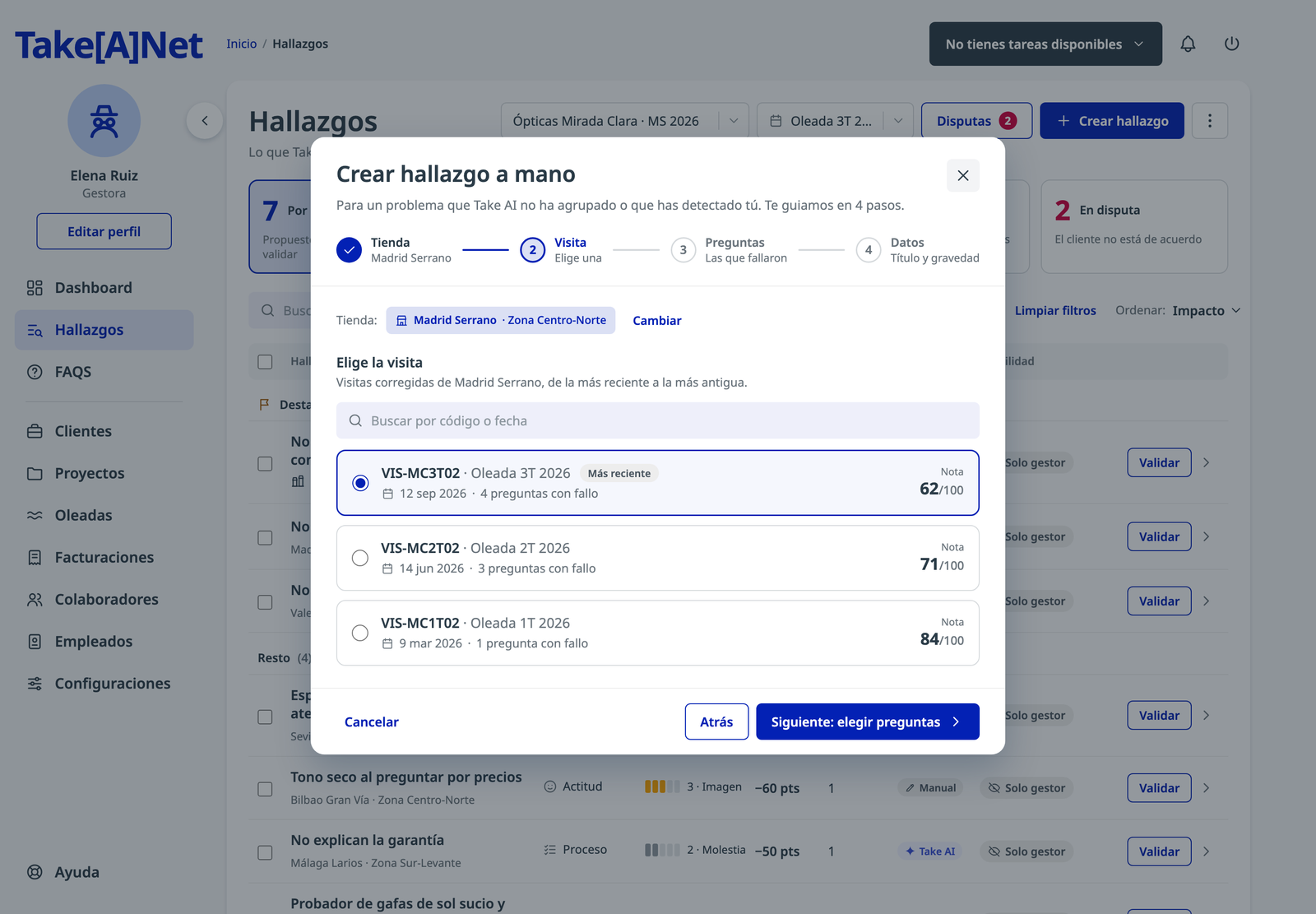Check the Tono seco al preguntar row
Screen dimensions: 1316x914
(265, 789)
